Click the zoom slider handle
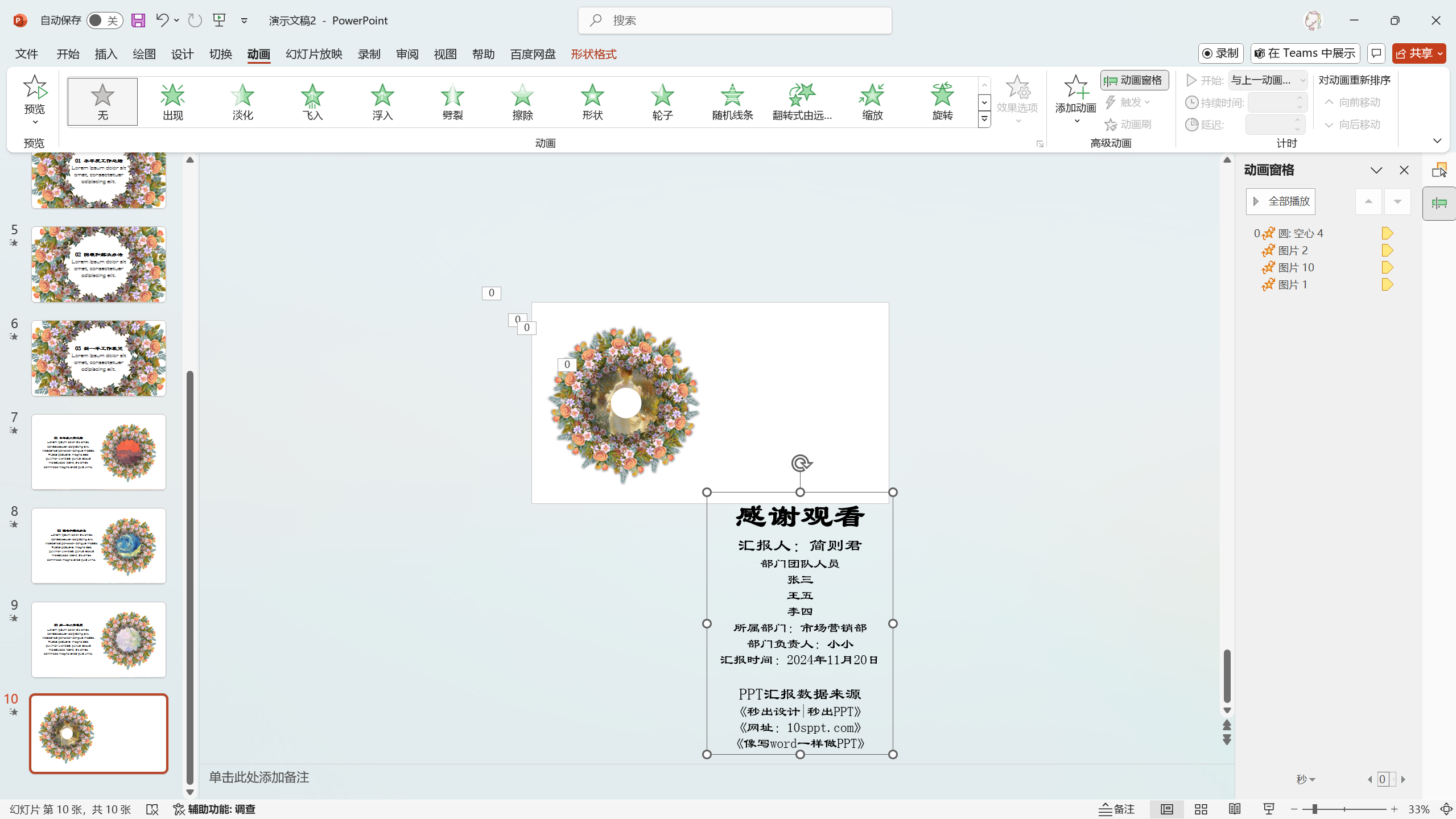The height and width of the screenshot is (819, 1456). (1315, 809)
